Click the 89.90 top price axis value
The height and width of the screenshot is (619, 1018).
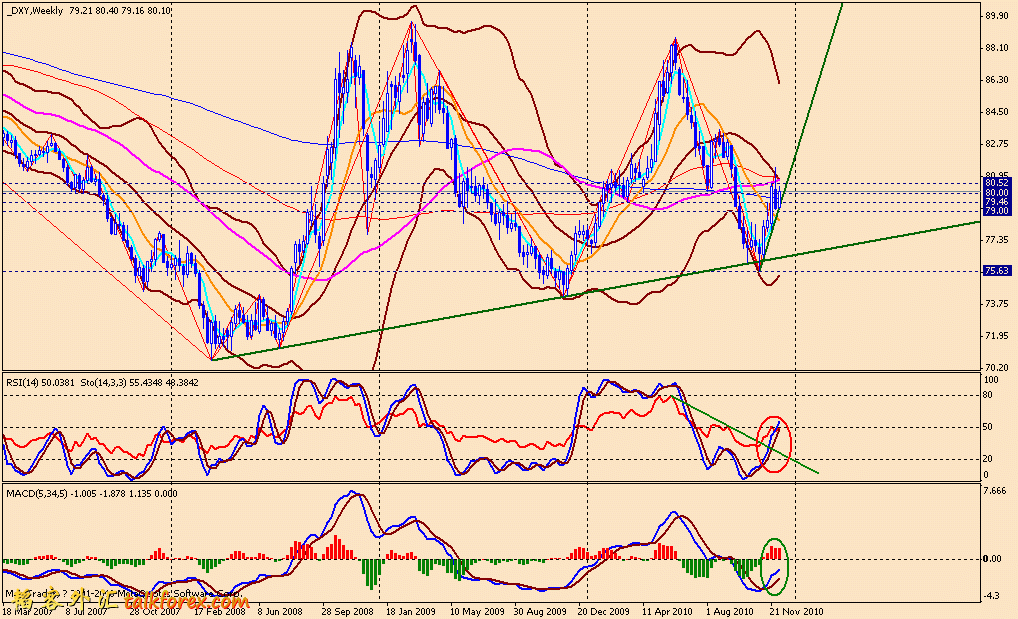pyautogui.click(x=996, y=16)
